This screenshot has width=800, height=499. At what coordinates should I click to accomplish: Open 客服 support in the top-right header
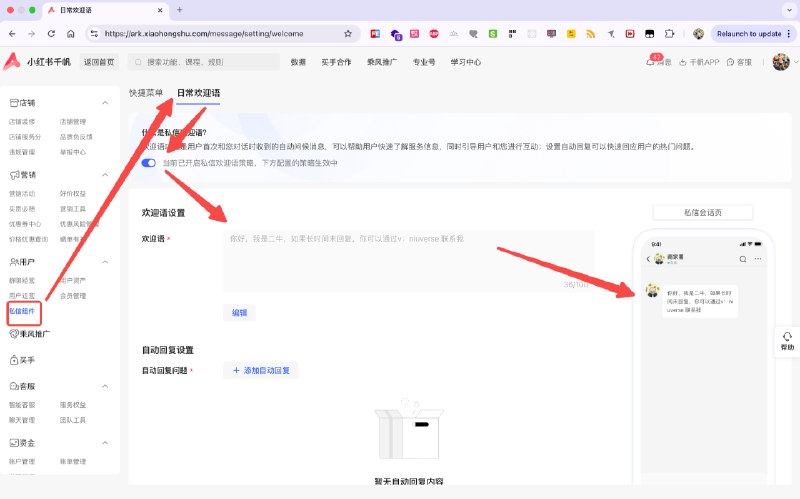point(739,62)
